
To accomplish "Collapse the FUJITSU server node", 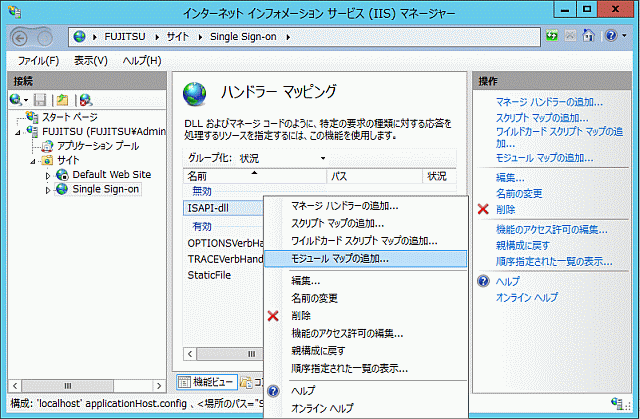I will tap(18, 133).
